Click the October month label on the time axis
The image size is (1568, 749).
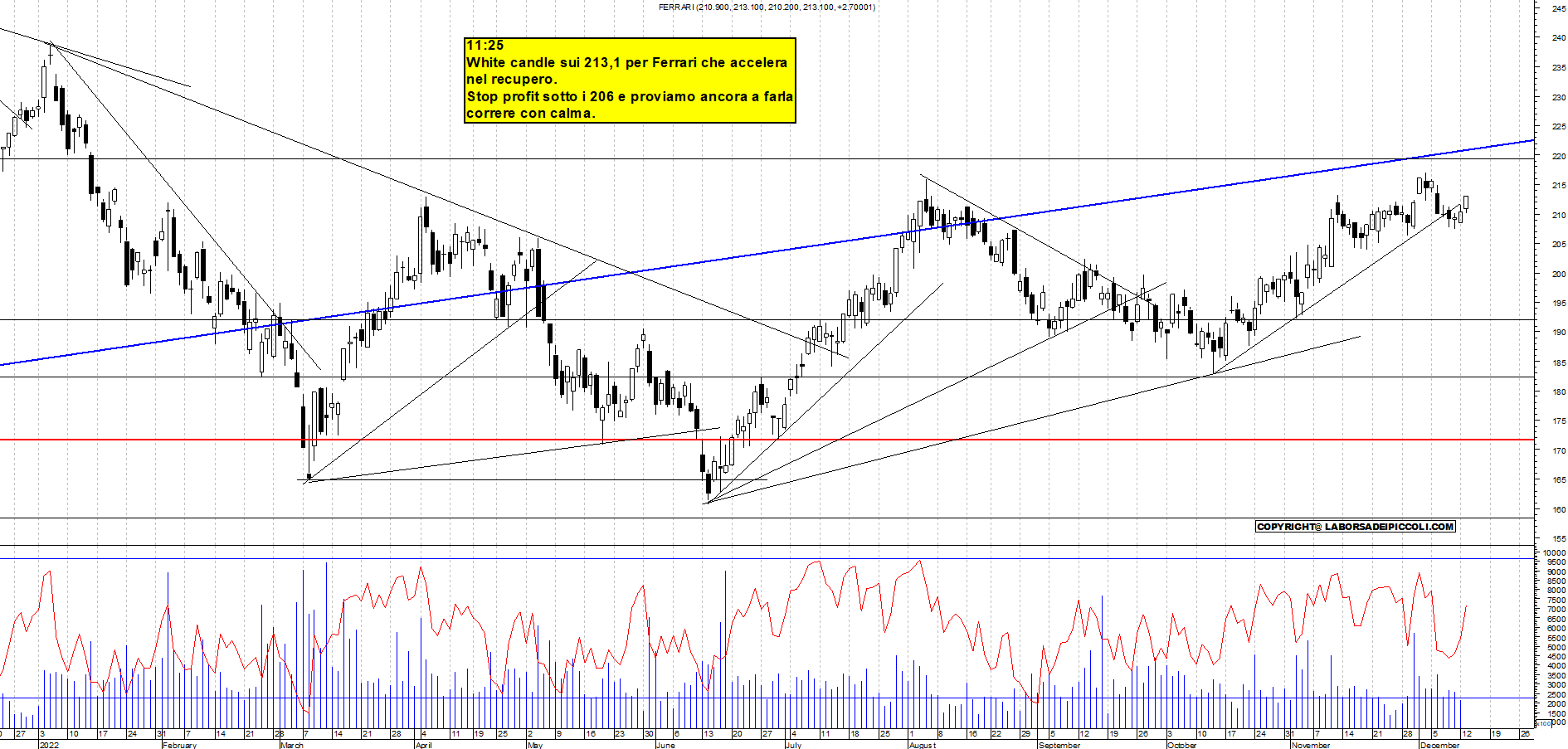(x=1182, y=745)
